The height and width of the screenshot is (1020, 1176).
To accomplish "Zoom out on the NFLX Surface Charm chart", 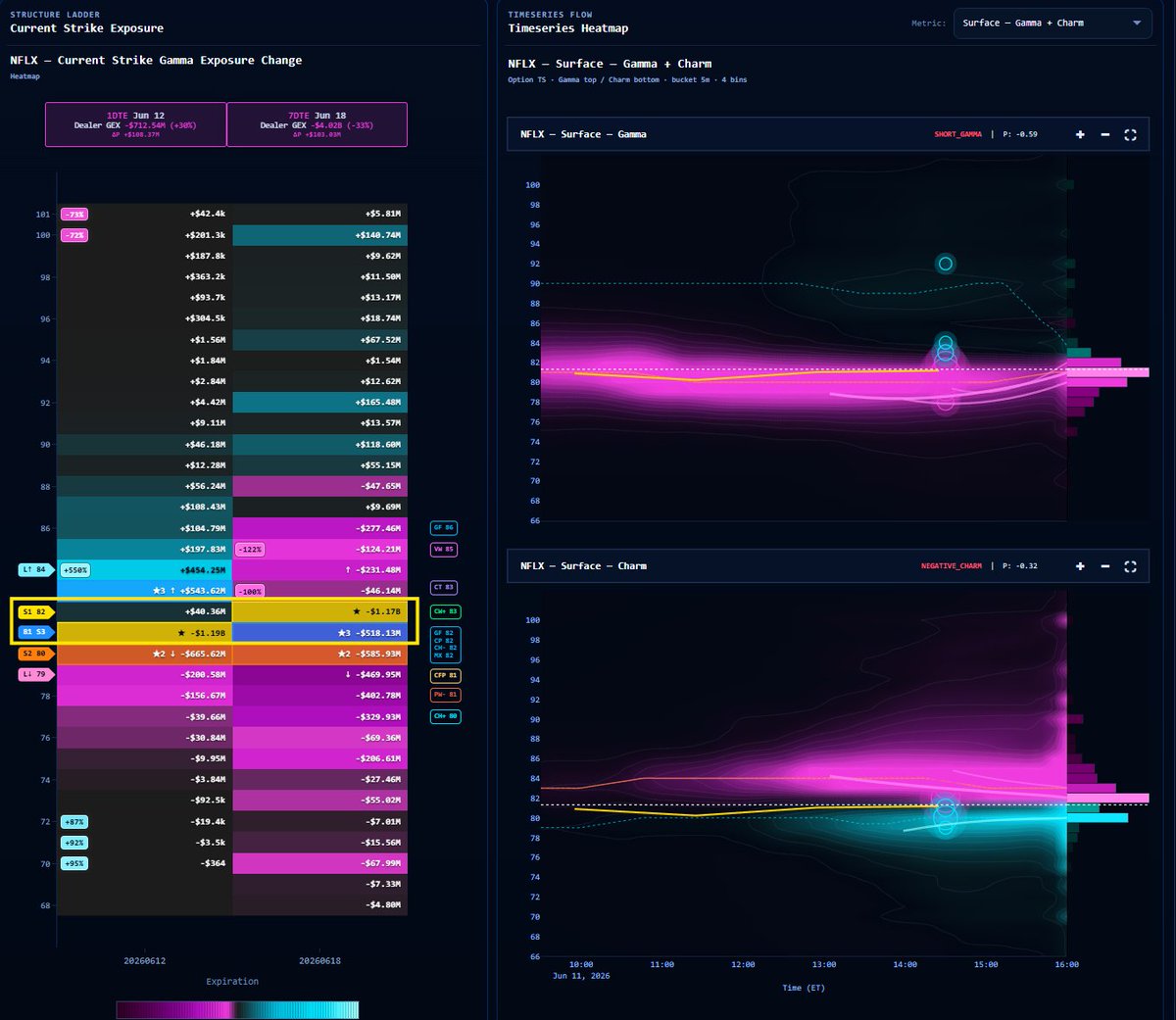I will point(1105,566).
